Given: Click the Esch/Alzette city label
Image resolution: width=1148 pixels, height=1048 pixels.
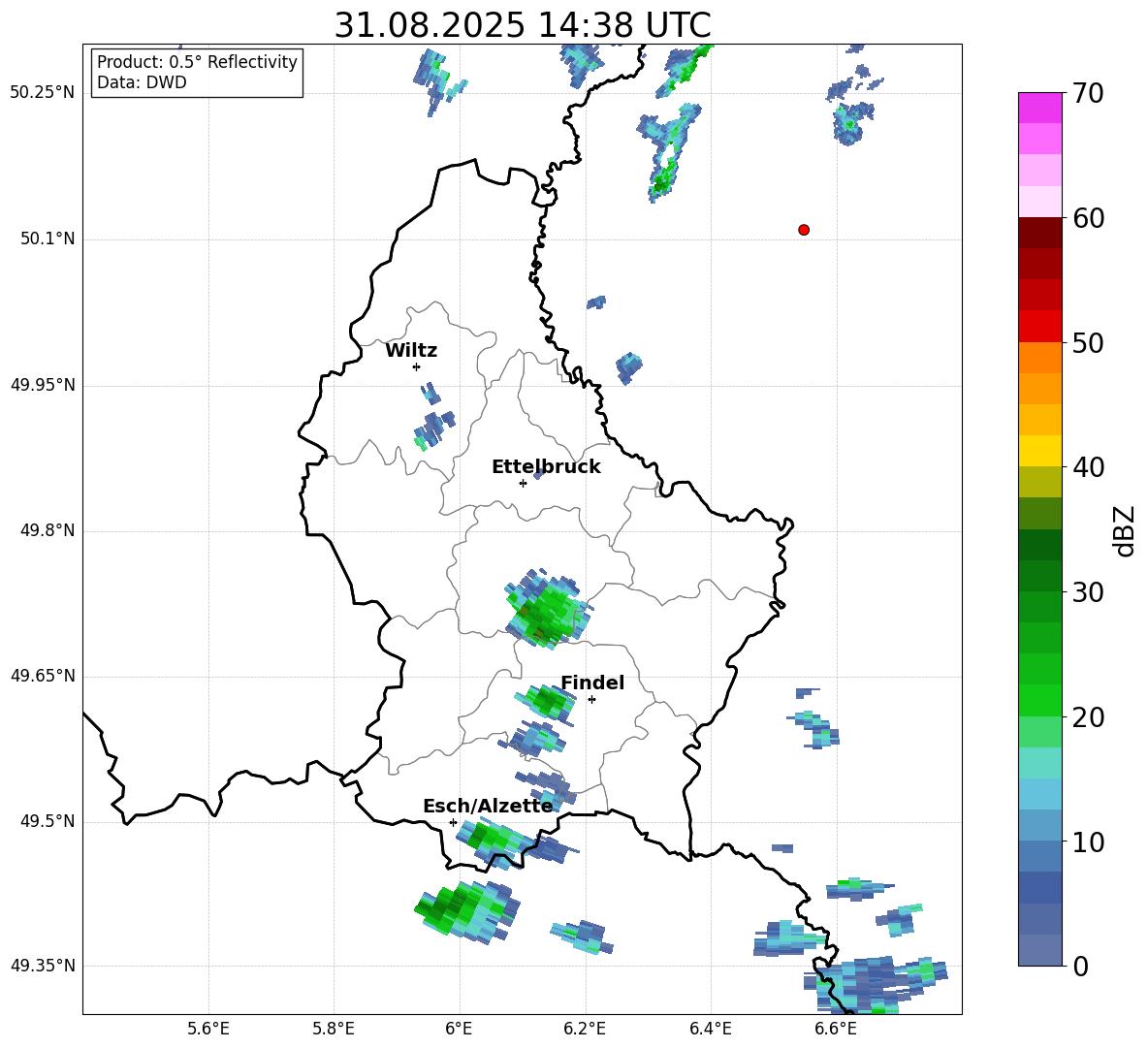Looking at the screenshot, I should [488, 806].
